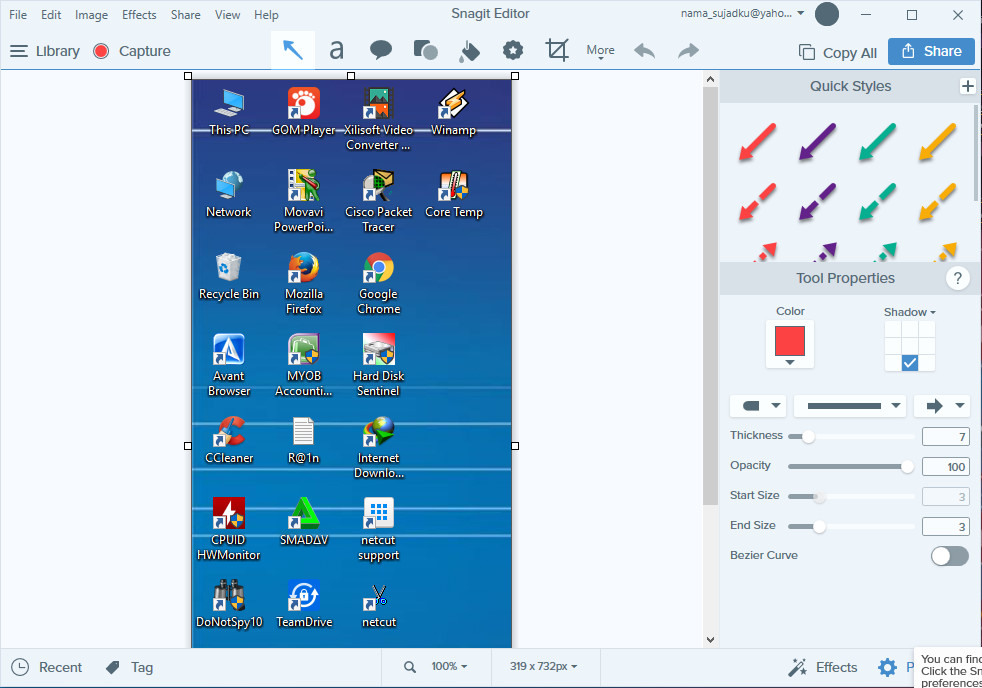982x688 pixels.
Task: Click the Thickness slider
Action: [x=850, y=436]
